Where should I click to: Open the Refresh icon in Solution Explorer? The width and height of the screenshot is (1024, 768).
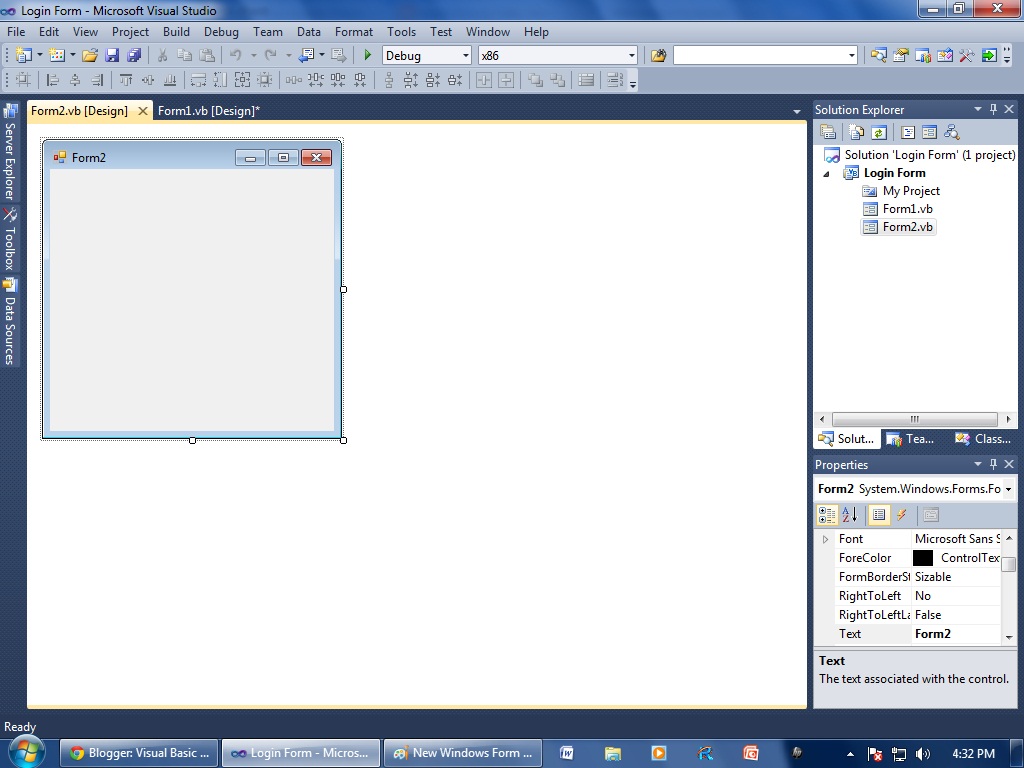[879, 131]
